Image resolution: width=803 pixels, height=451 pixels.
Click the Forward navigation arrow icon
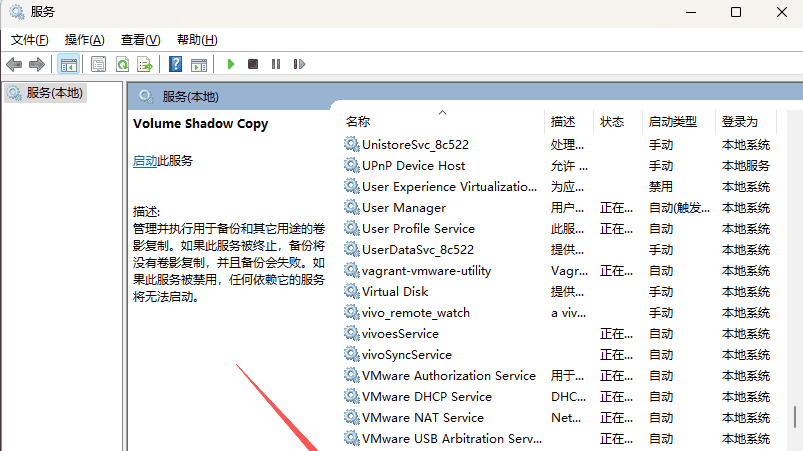coord(37,65)
